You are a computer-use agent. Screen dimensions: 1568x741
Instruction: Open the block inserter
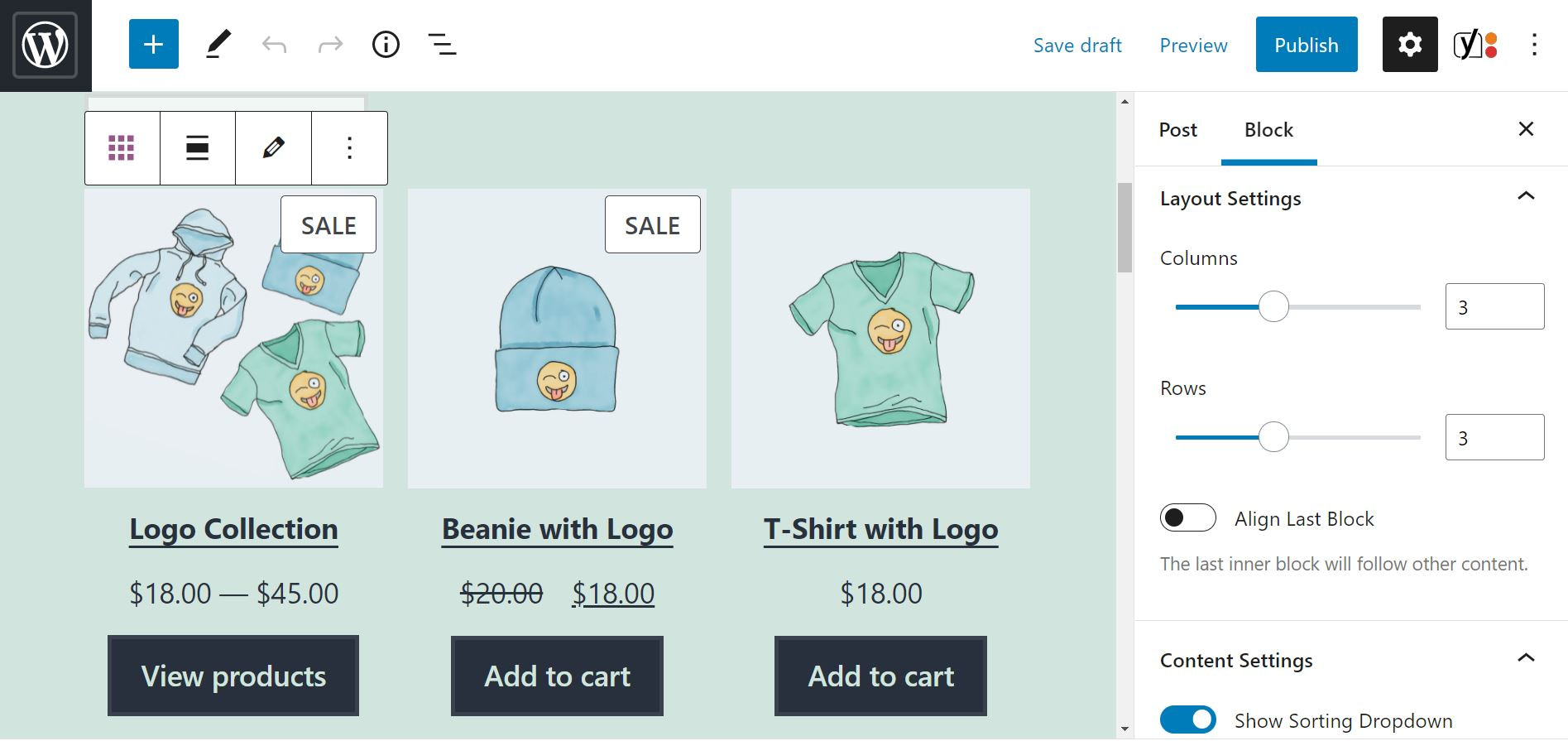(152, 44)
